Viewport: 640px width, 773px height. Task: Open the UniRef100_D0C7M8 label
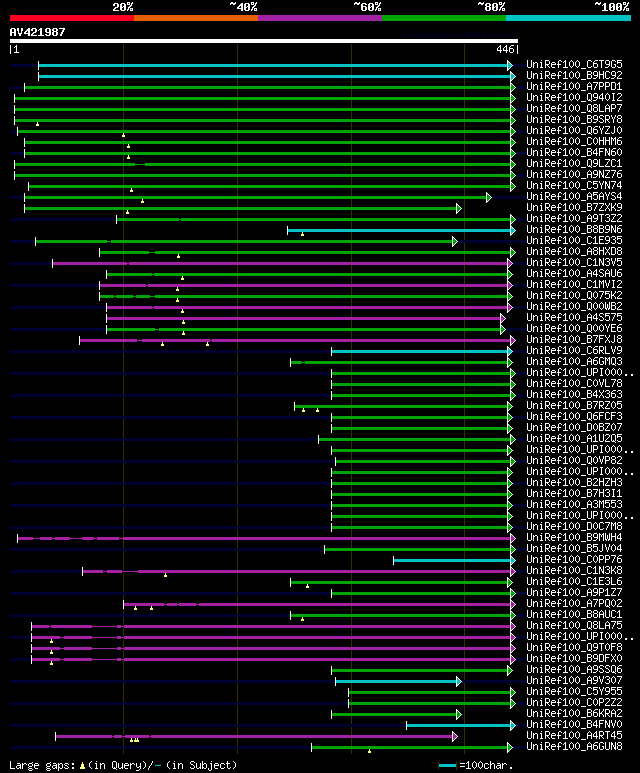(x=574, y=526)
